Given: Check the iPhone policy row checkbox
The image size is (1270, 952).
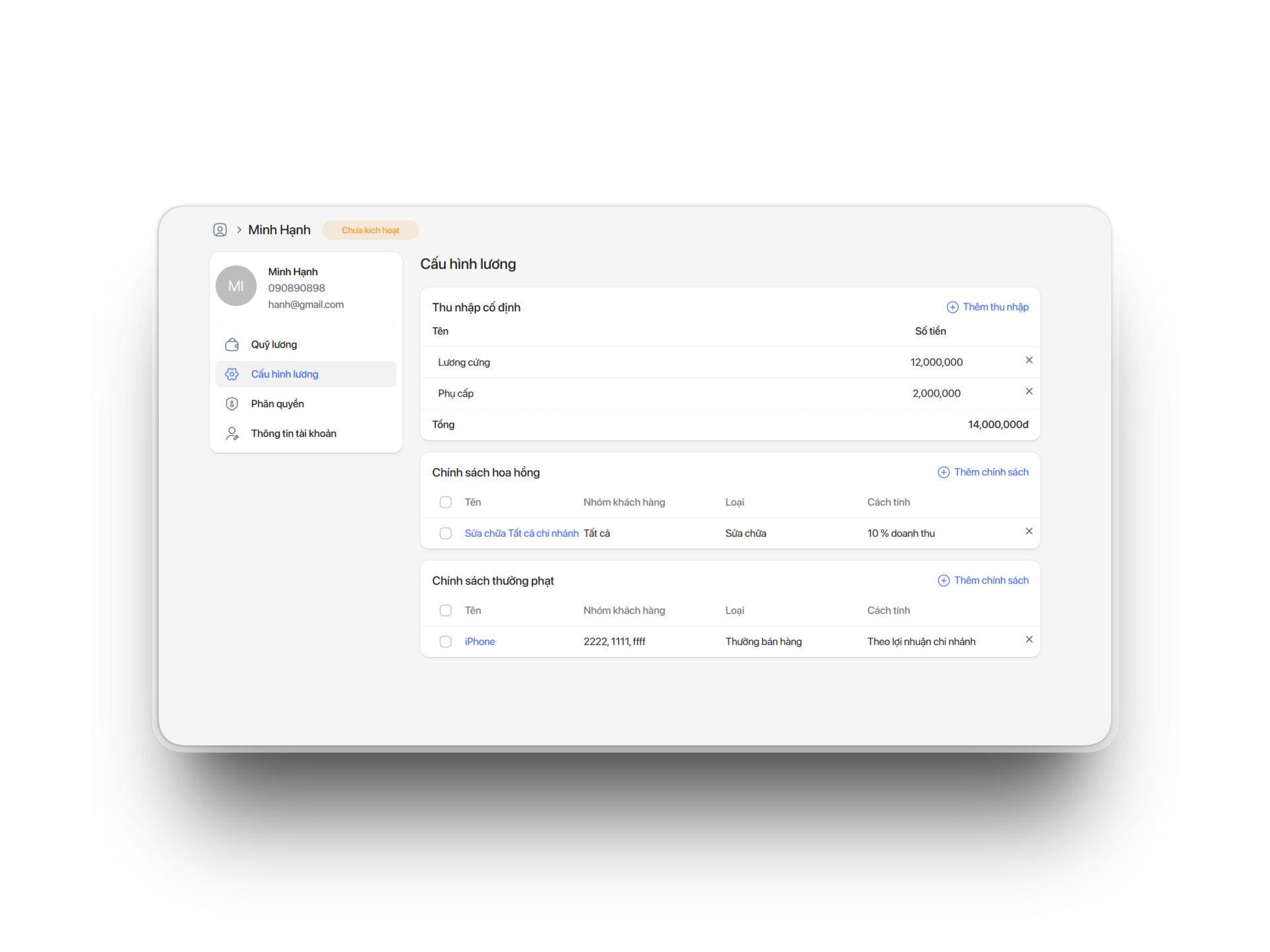Looking at the screenshot, I should pyautogui.click(x=445, y=642).
